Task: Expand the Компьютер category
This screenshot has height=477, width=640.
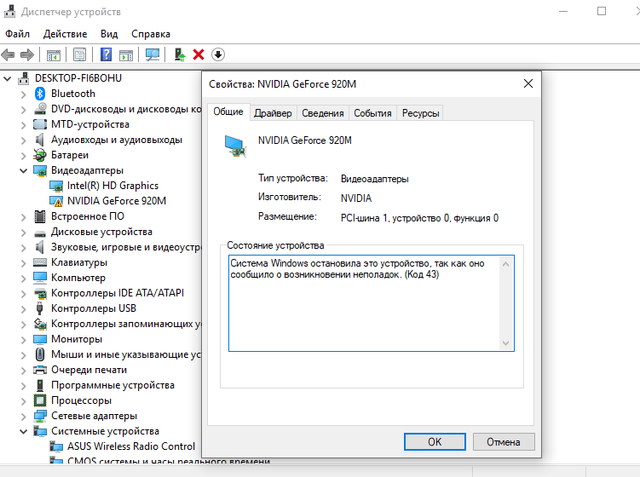Action: click(23, 278)
